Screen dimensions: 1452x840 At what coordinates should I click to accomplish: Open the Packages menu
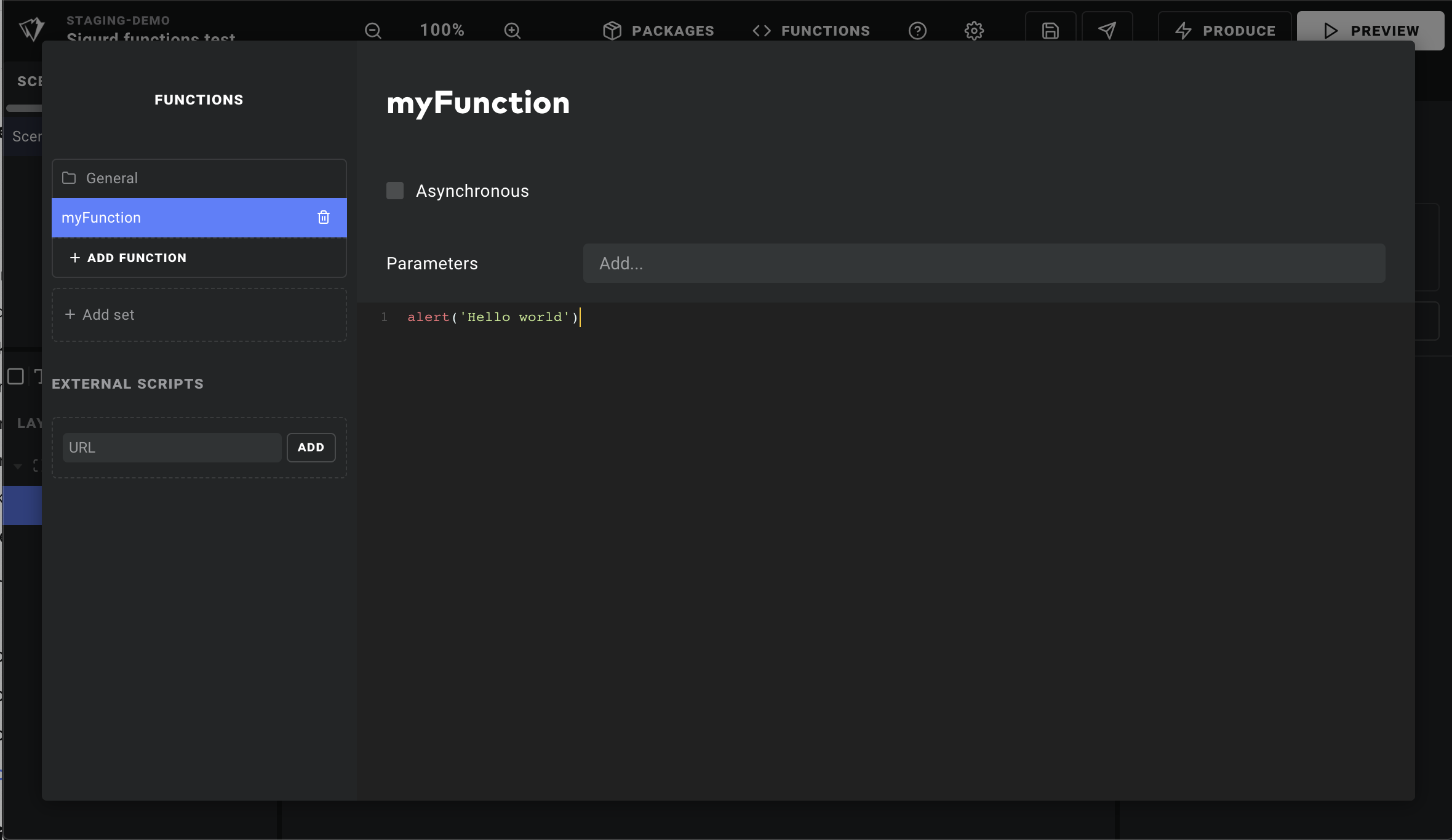(x=658, y=30)
